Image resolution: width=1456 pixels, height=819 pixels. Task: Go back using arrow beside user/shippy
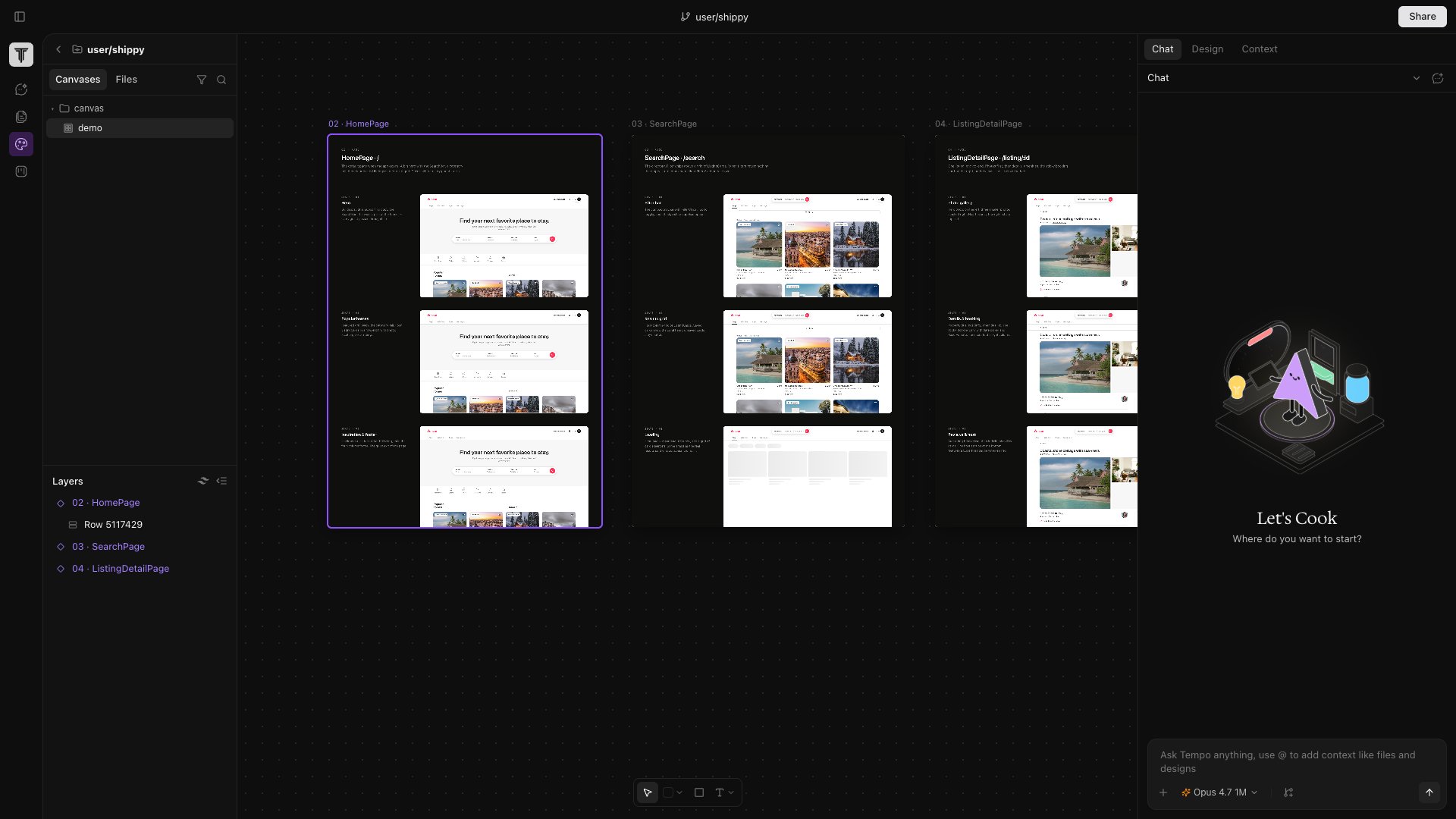58,49
